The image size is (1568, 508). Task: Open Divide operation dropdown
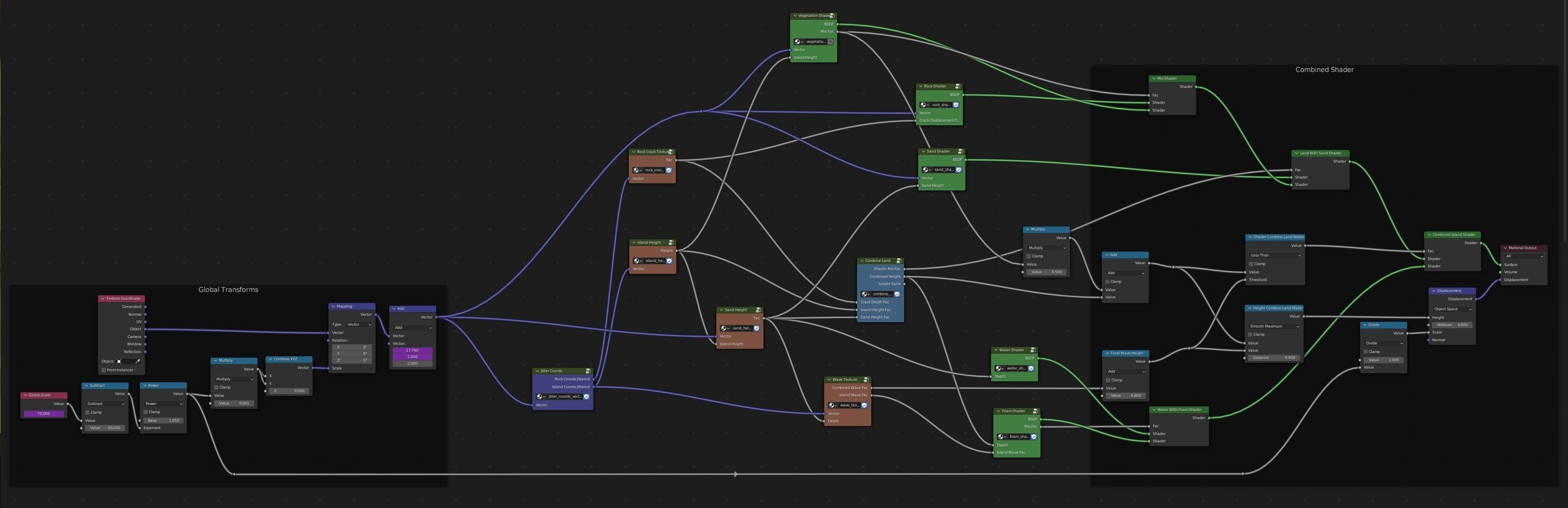pos(1383,343)
